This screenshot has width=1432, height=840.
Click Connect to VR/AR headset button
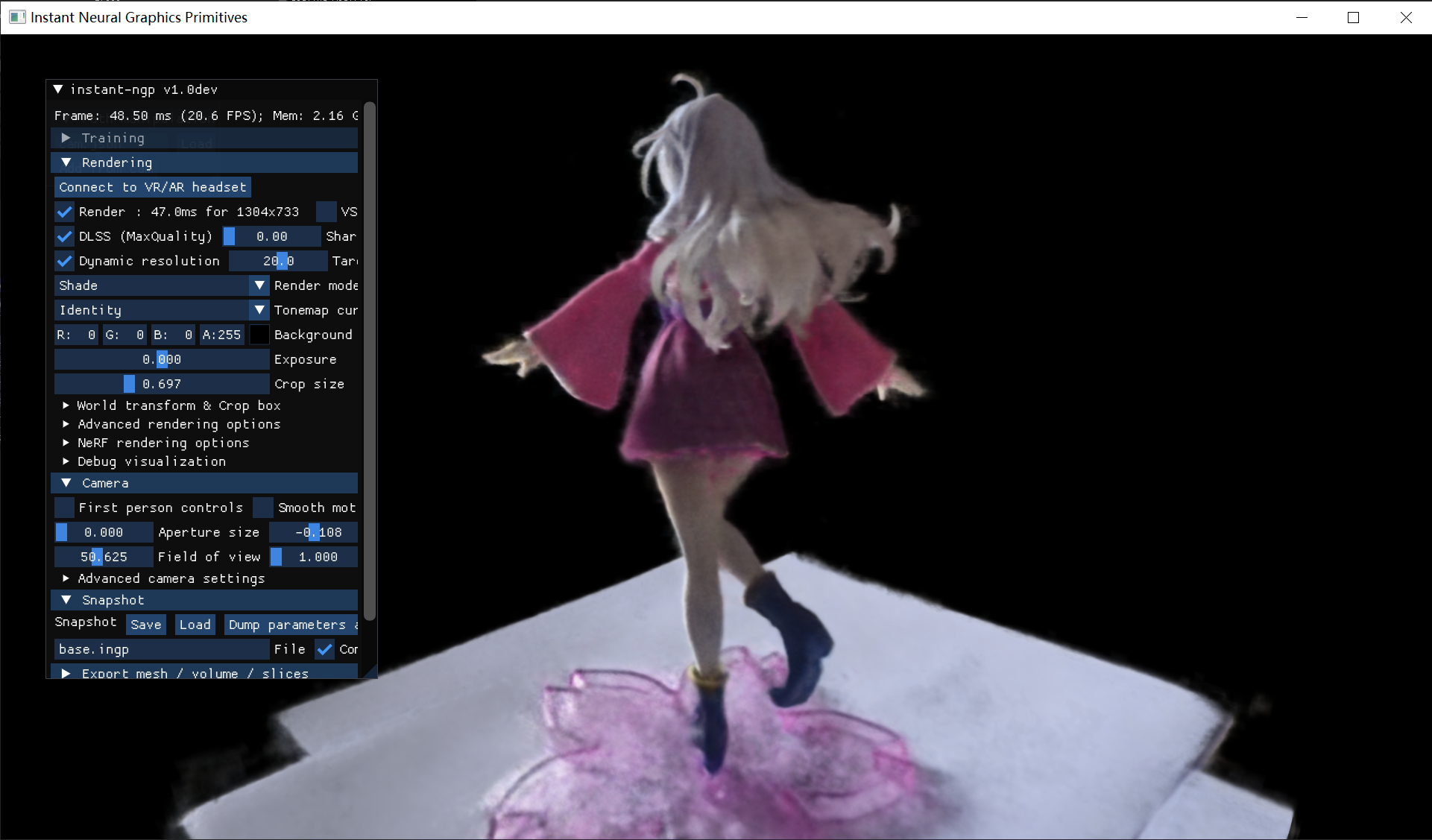152,187
